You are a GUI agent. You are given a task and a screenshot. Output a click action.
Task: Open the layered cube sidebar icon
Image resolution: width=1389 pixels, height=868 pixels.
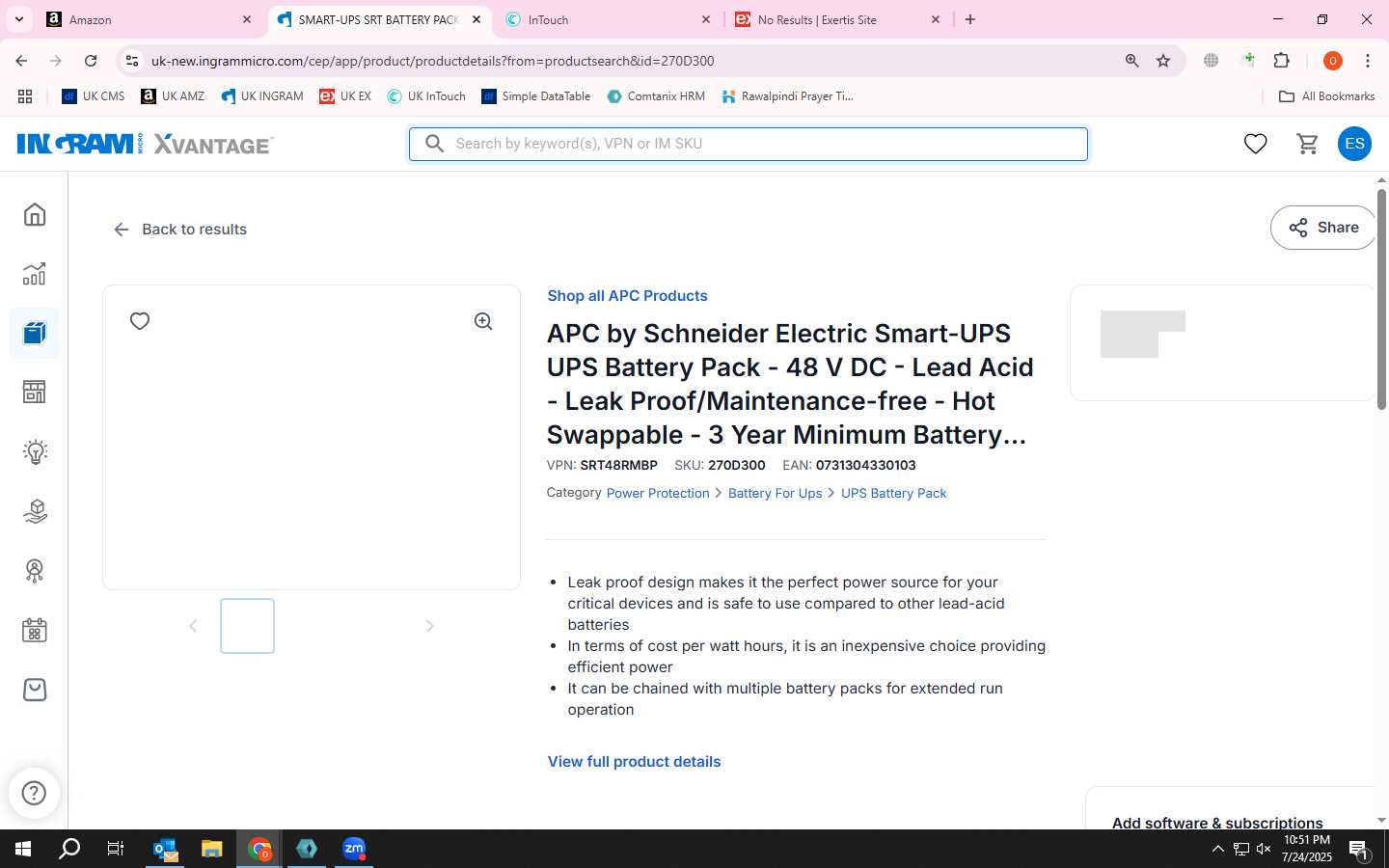(x=35, y=511)
